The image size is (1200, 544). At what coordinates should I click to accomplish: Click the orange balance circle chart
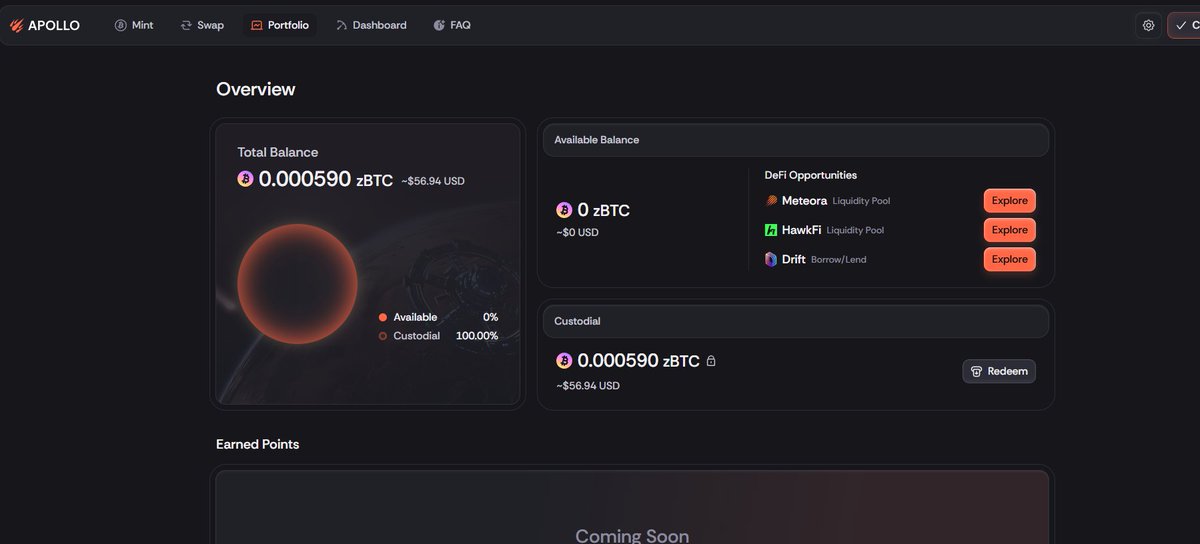pos(297,285)
